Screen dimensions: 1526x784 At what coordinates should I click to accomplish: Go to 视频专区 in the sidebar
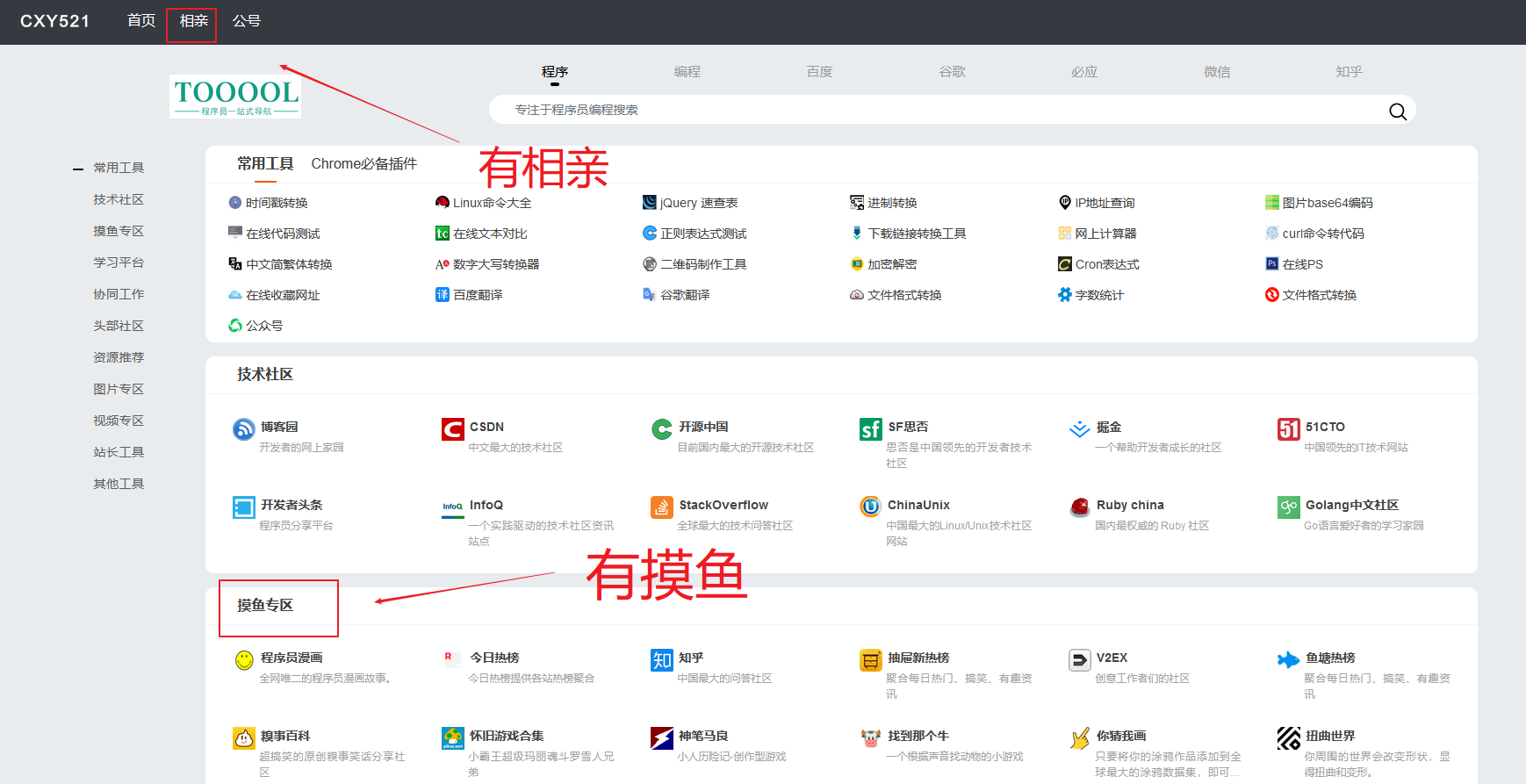(119, 421)
